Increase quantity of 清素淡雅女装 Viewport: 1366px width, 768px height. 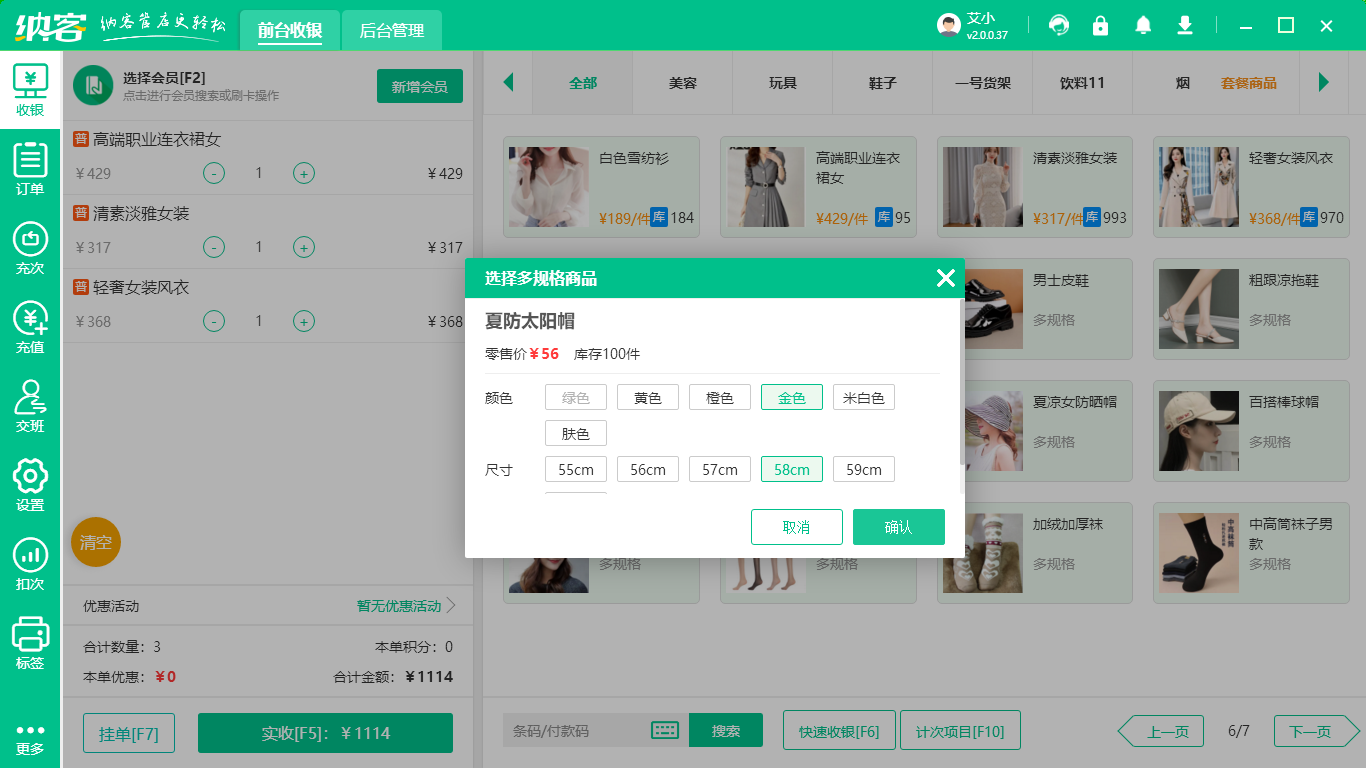click(x=304, y=247)
